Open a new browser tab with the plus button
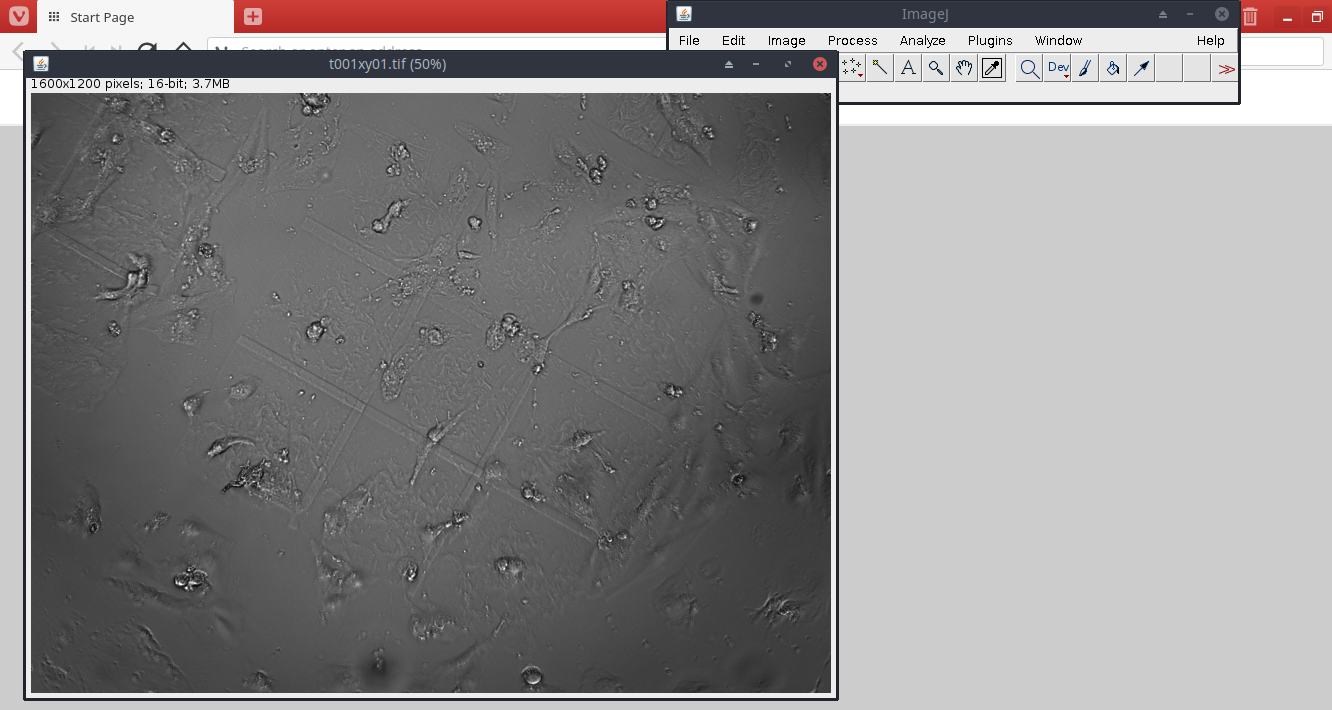 (251, 16)
